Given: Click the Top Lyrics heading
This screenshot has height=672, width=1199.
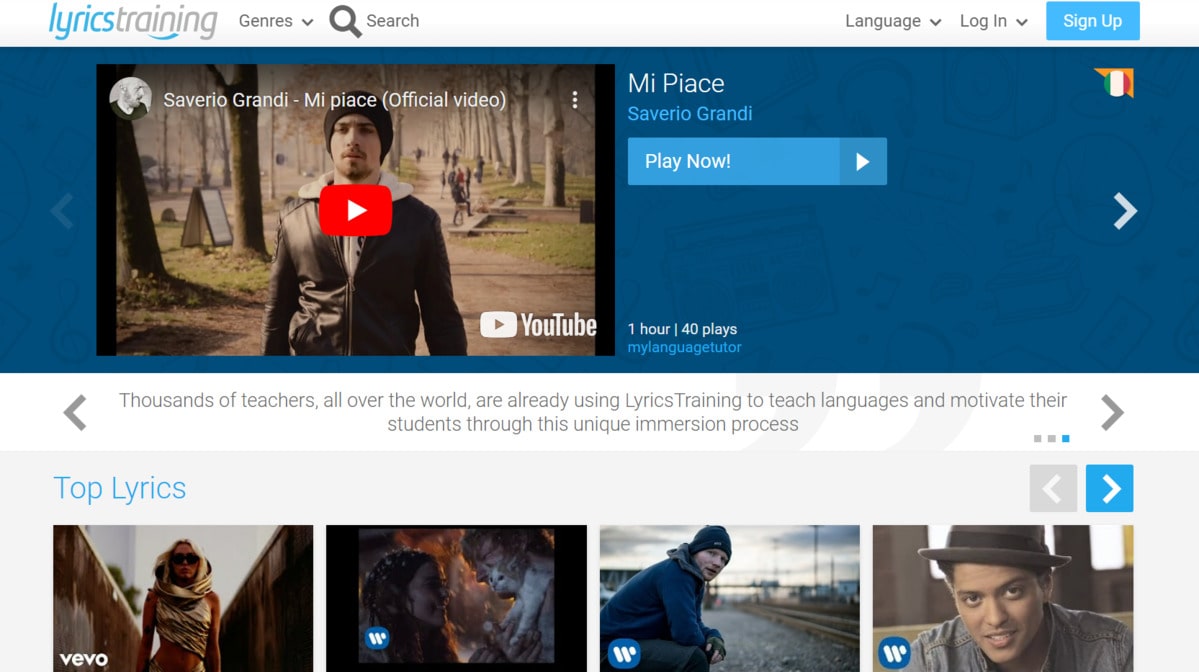Looking at the screenshot, I should click(x=120, y=489).
